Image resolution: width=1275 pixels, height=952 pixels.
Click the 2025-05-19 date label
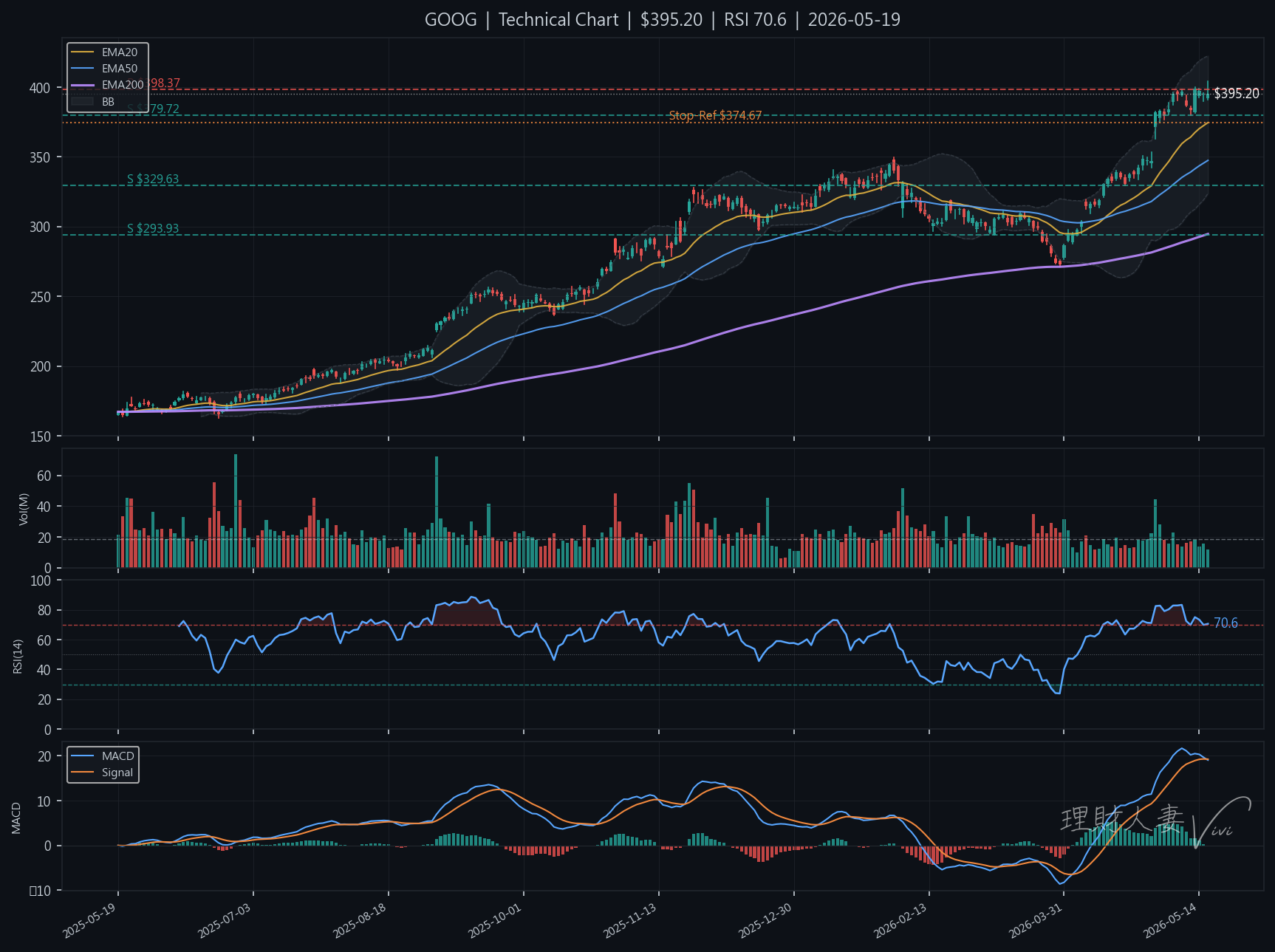click(x=89, y=920)
